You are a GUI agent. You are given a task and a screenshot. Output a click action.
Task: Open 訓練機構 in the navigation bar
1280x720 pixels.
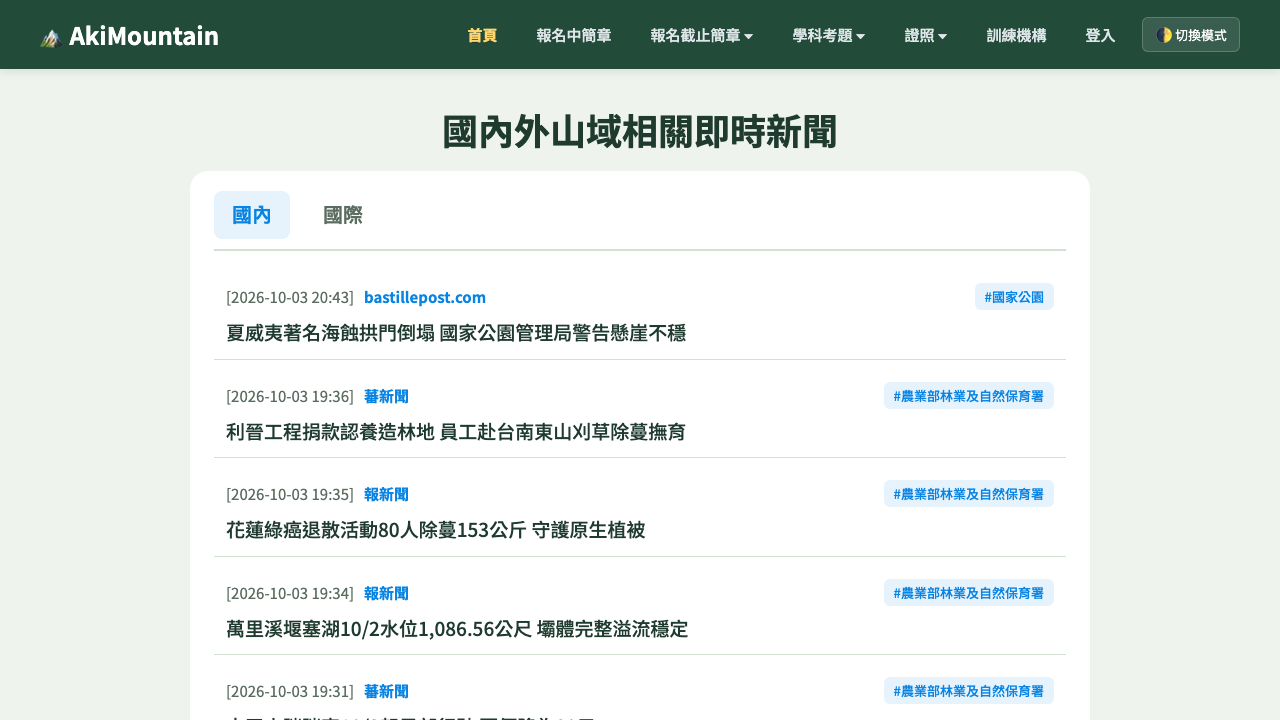tap(1016, 35)
